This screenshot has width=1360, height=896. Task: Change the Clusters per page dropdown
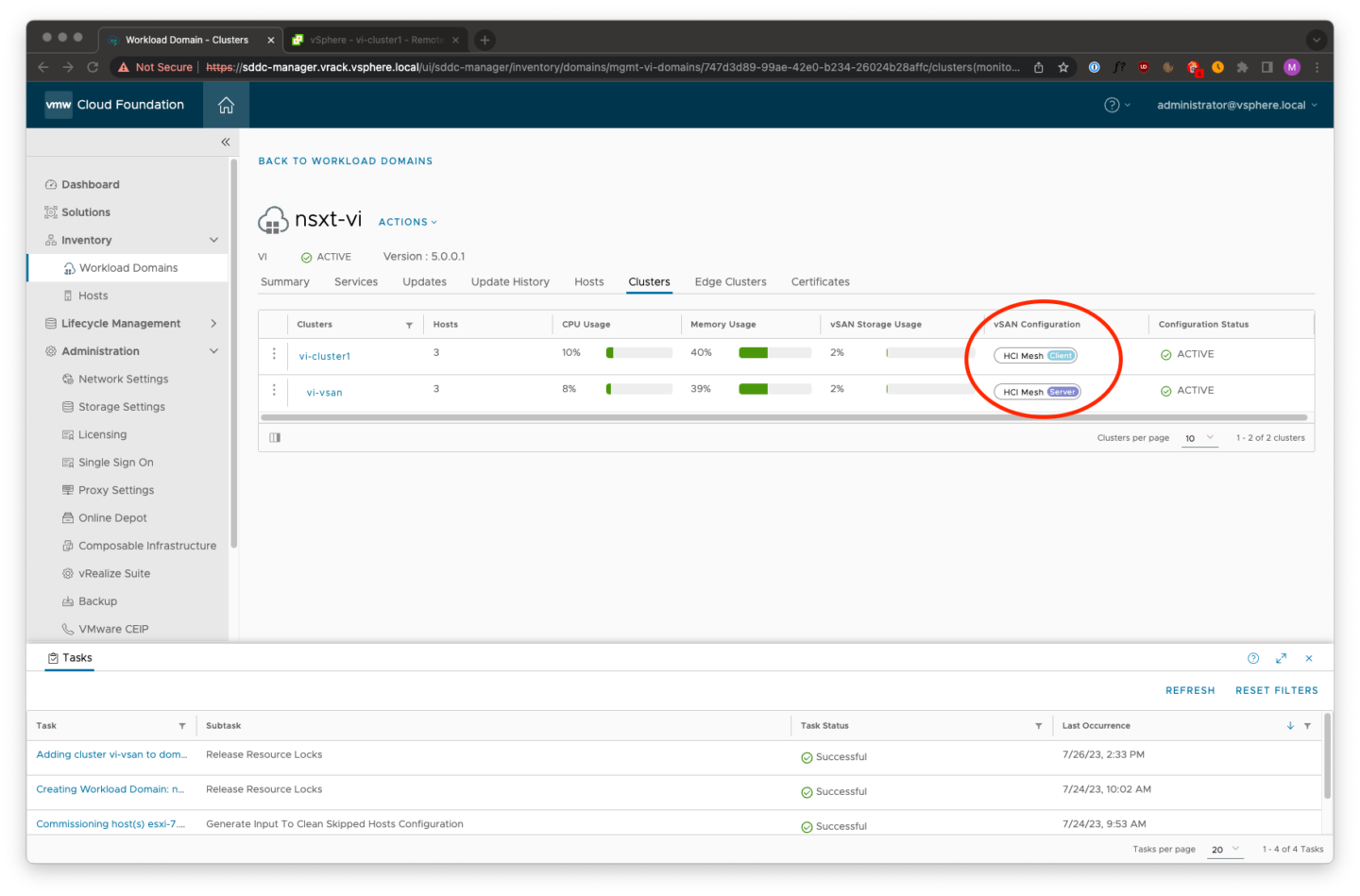coord(1199,437)
